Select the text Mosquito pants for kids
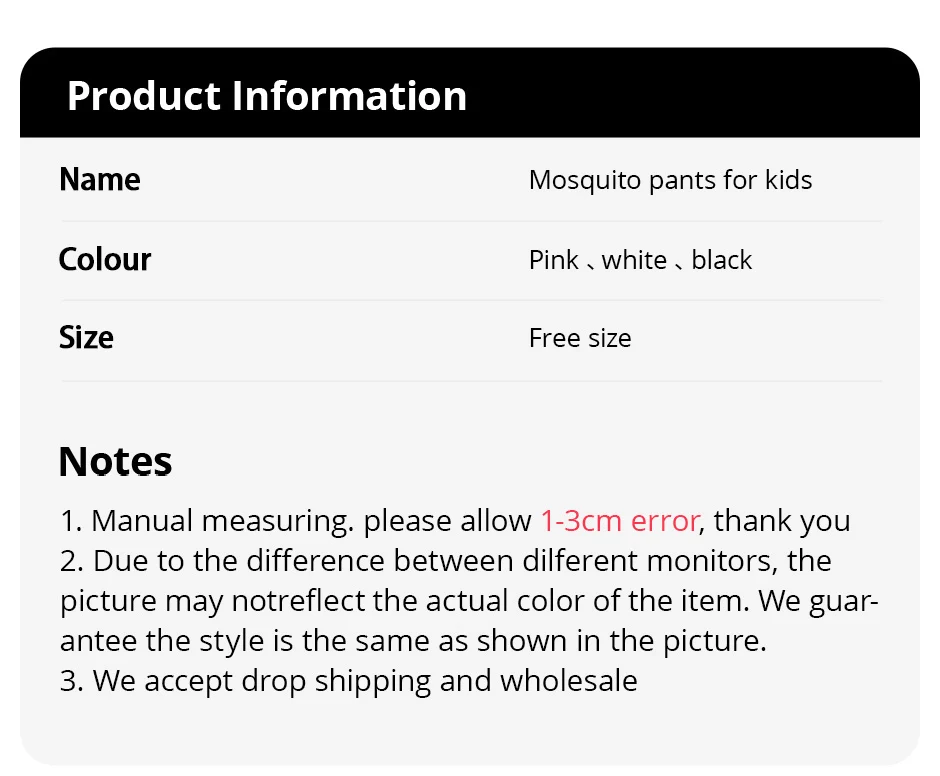Screen dimensions: 940x776 pos(670,181)
